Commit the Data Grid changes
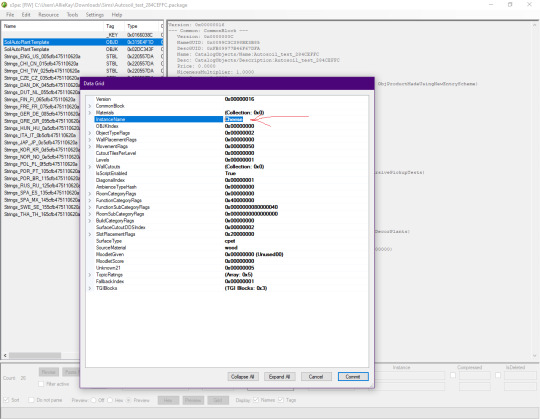540x419 pixels. tap(353, 377)
